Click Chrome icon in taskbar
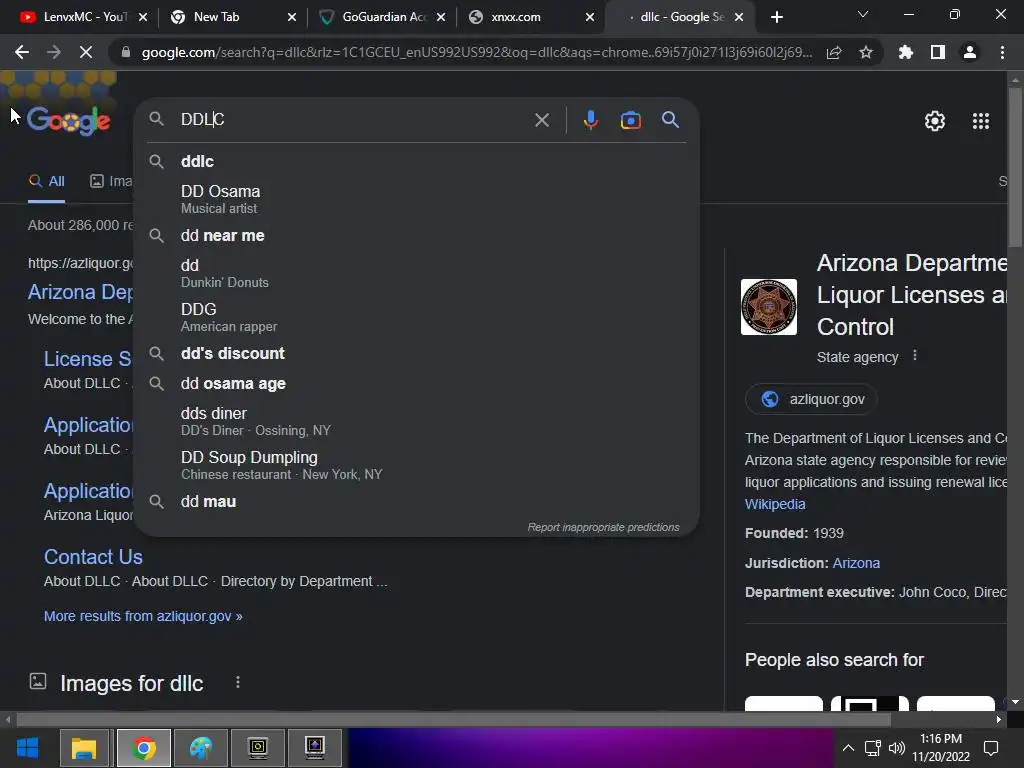This screenshot has width=1024, height=768. point(144,748)
